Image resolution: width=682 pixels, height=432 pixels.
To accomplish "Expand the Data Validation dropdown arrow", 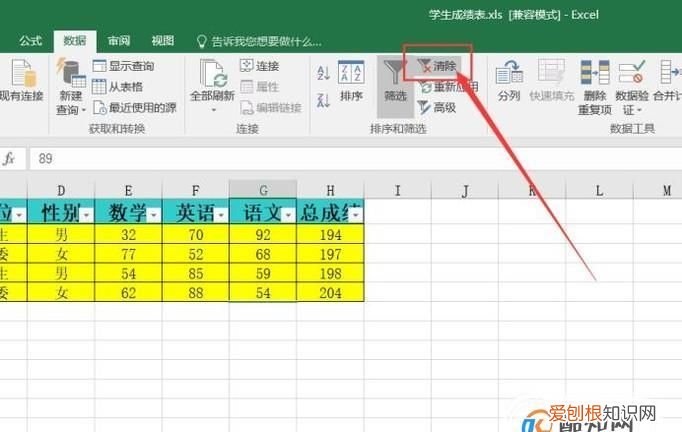I will point(639,111).
